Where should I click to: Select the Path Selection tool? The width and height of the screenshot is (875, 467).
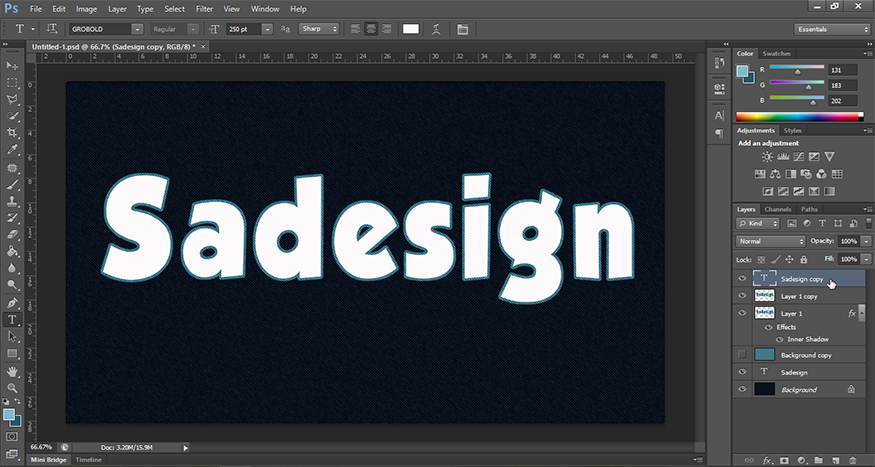click(x=12, y=336)
